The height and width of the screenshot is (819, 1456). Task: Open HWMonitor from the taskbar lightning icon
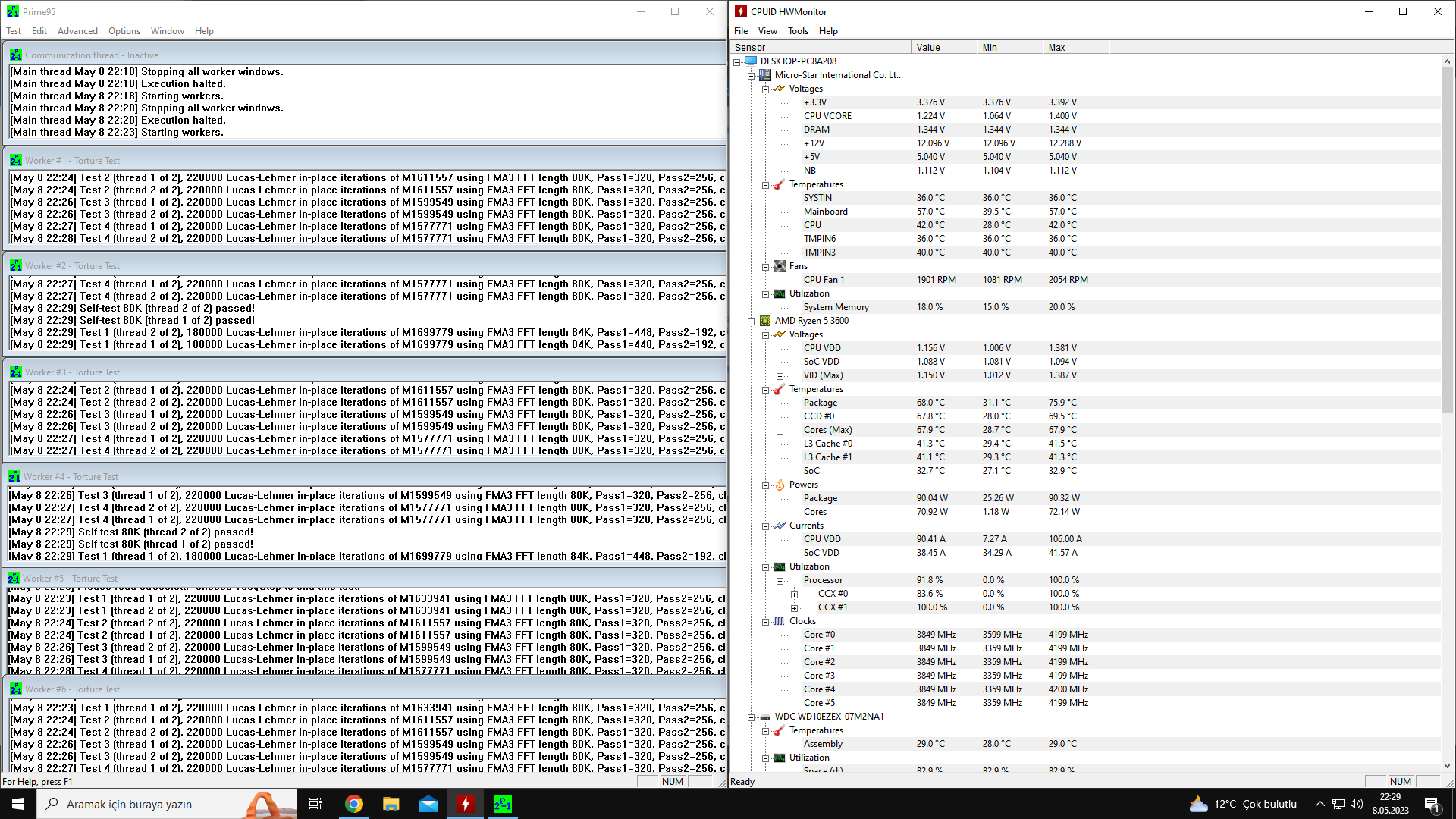pos(465,804)
